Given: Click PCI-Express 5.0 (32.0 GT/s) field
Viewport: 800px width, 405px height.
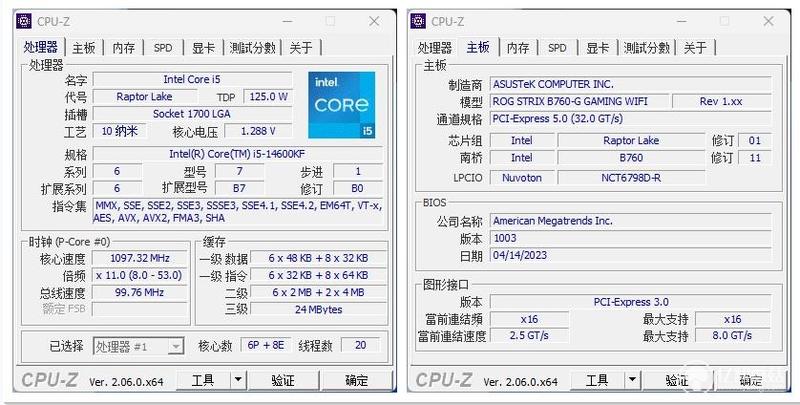Looking at the screenshot, I should (631, 119).
